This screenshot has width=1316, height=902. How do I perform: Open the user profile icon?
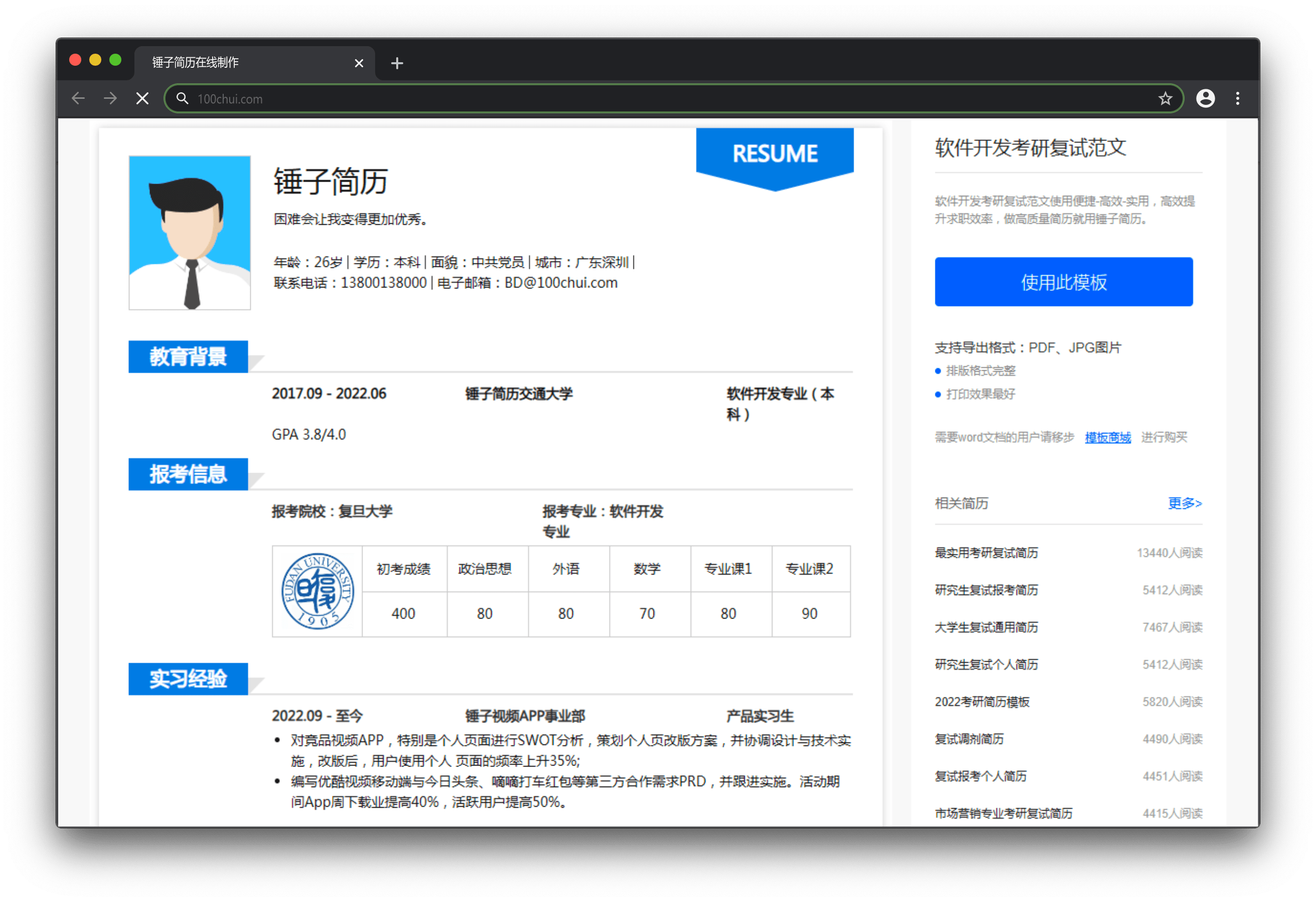[x=1205, y=99]
